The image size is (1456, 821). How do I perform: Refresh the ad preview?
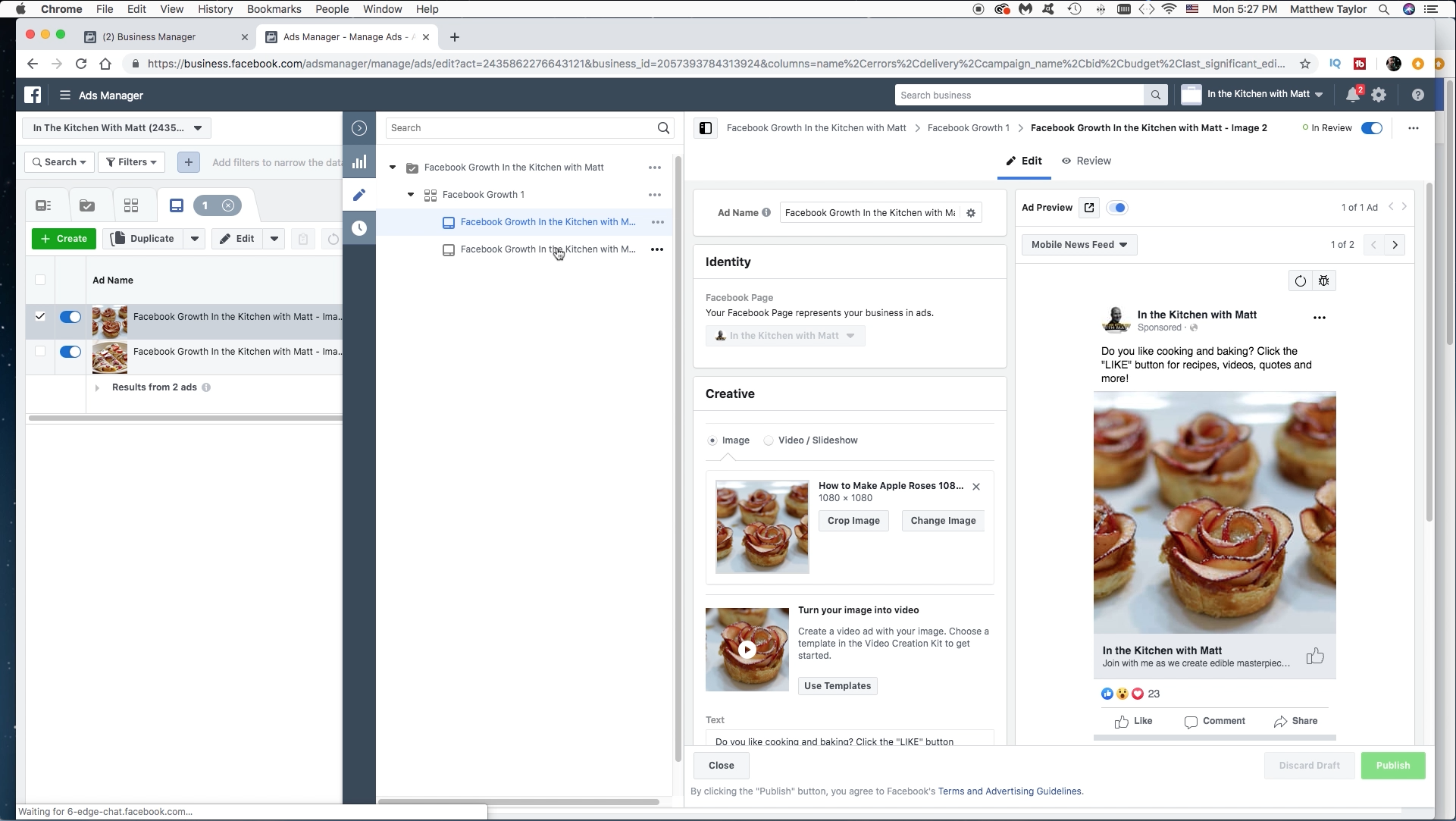point(1301,281)
